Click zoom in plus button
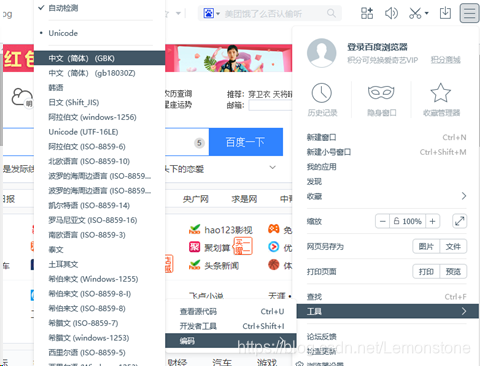Viewport: 480px width, 366px height. [x=433, y=221]
